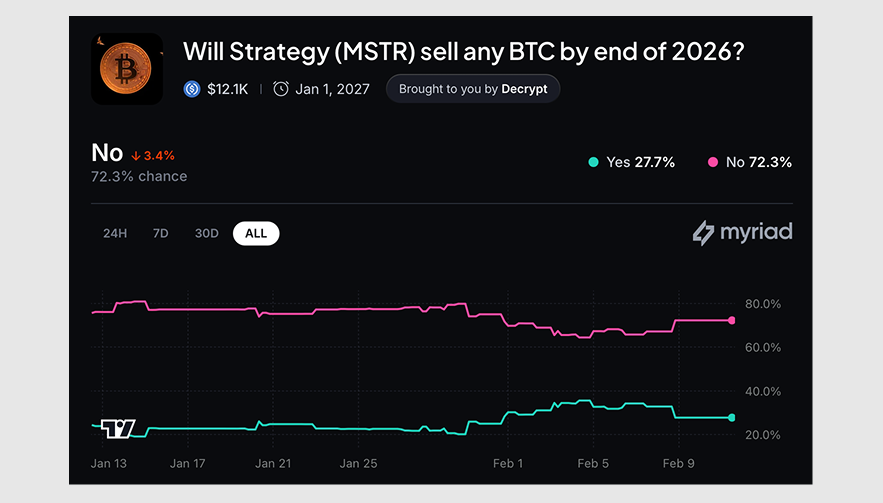The height and width of the screenshot is (503, 883).
Task: Click the Jan 1, 2027 end date
Action: pyautogui.click(x=332, y=89)
